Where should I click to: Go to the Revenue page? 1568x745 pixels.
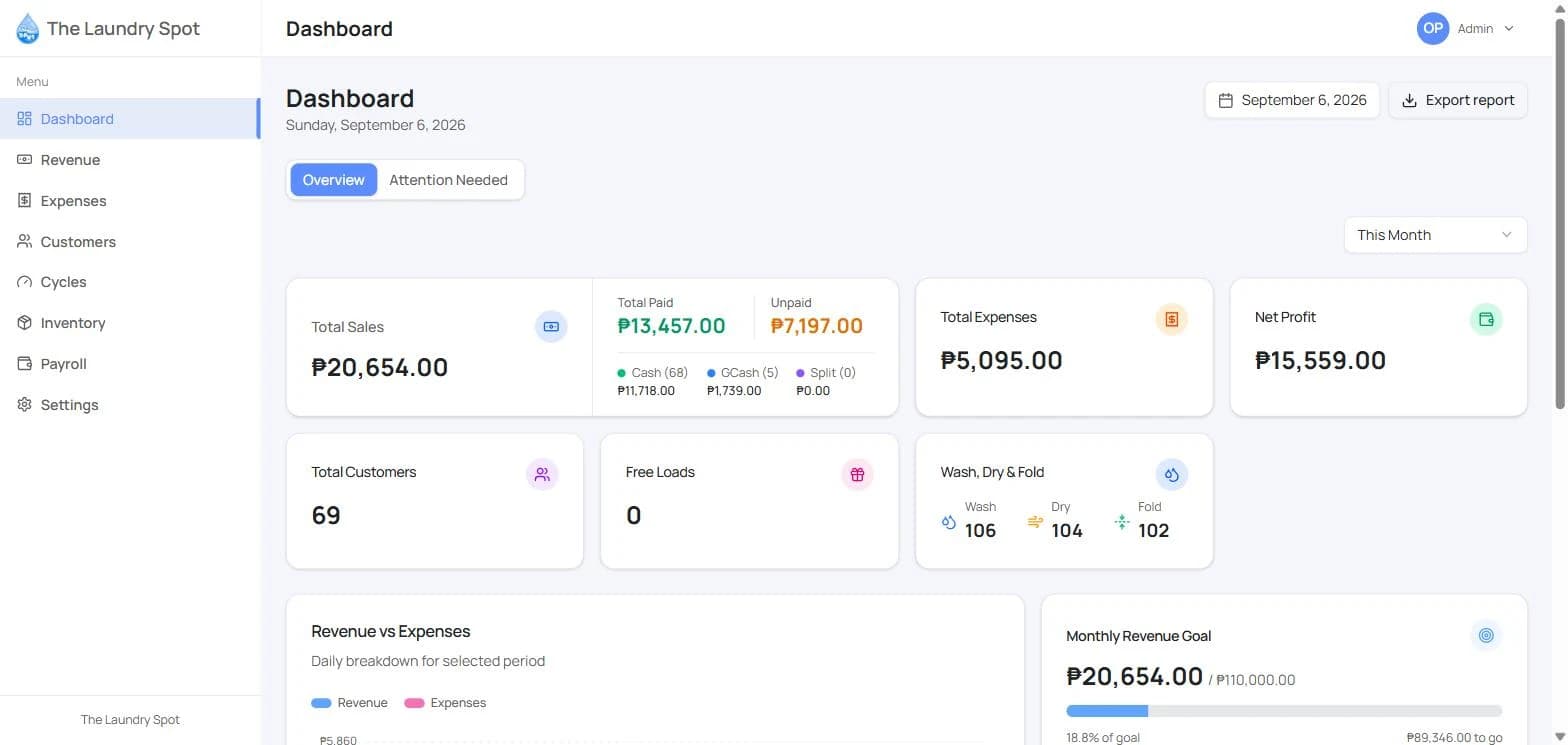pos(129,160)
